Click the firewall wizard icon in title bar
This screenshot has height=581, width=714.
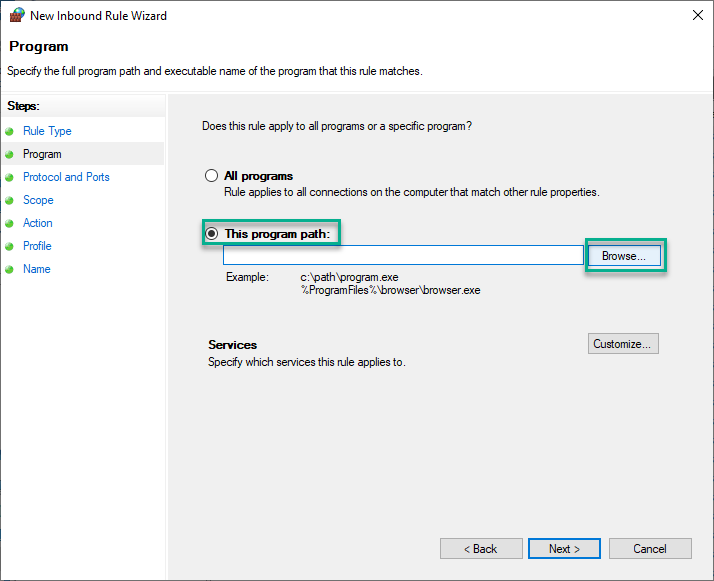pyautogui.click(x=17, y=15)
